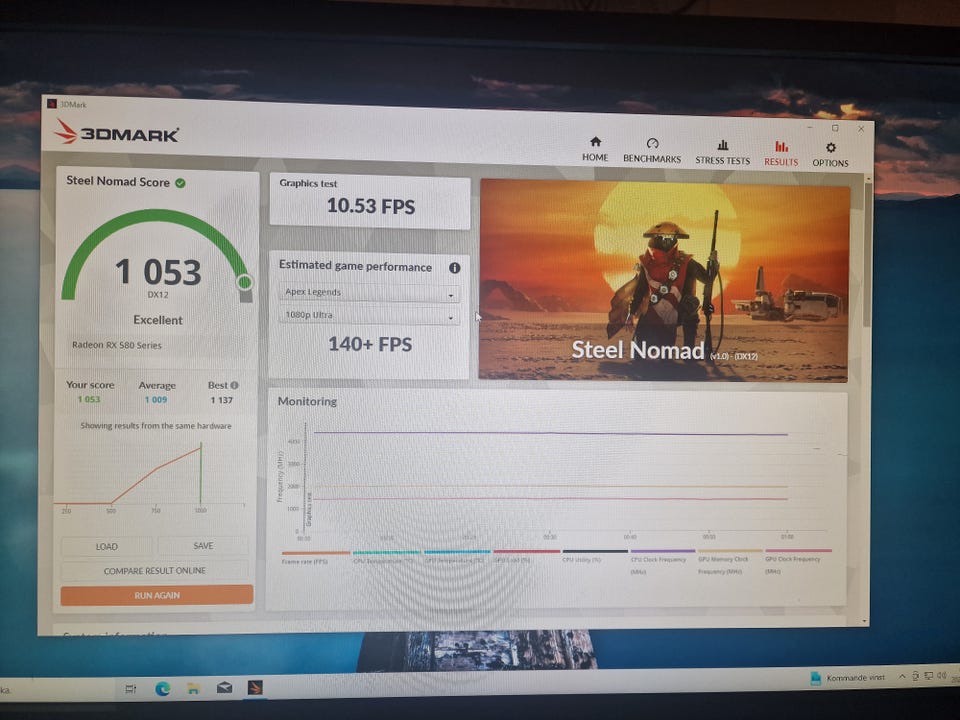Click the estimated game performance info icon

pyautogui.click(x=454, y=268)
